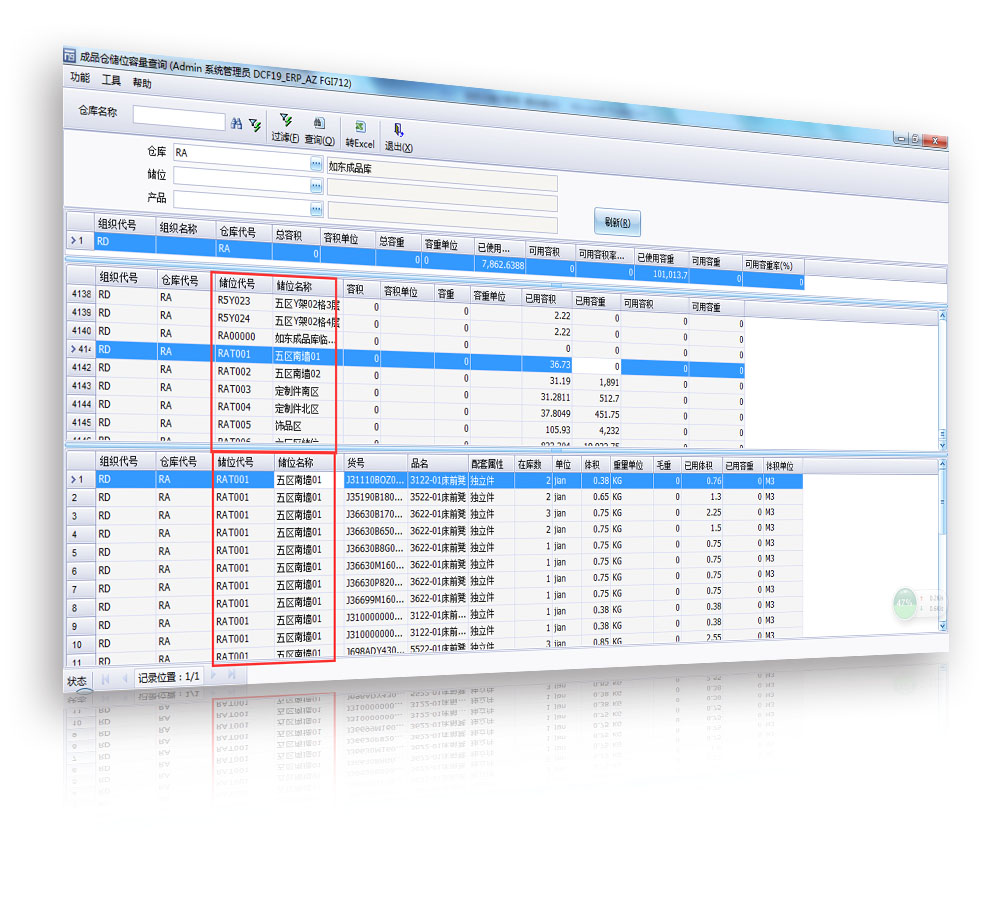Viewport: 1000px width, 916px height.
Task: Open the 帮助 menu
Action: (x=142, y=83)
